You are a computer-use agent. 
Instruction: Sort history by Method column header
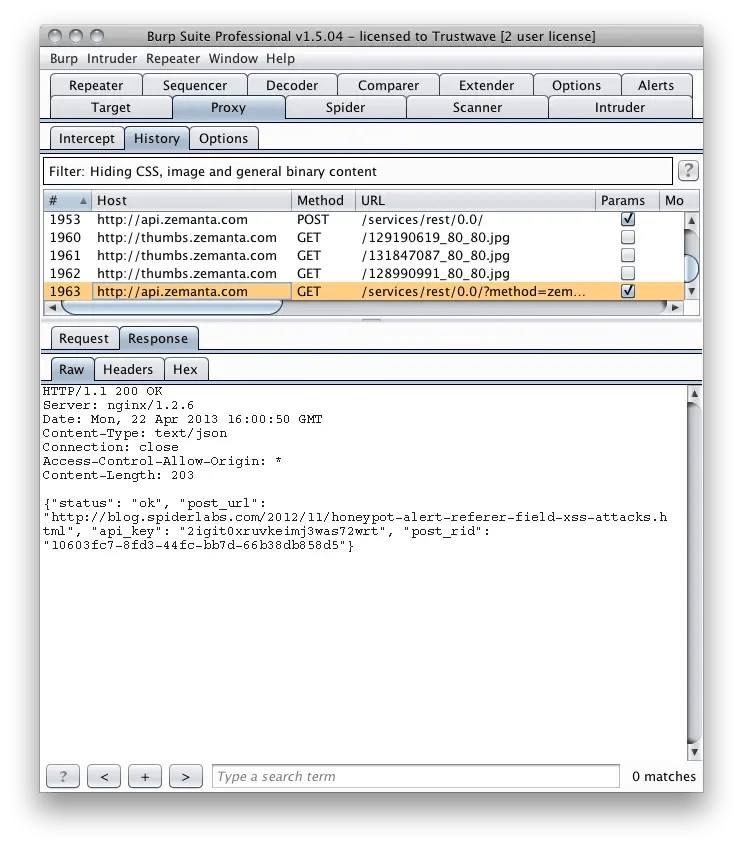[322, 201]
